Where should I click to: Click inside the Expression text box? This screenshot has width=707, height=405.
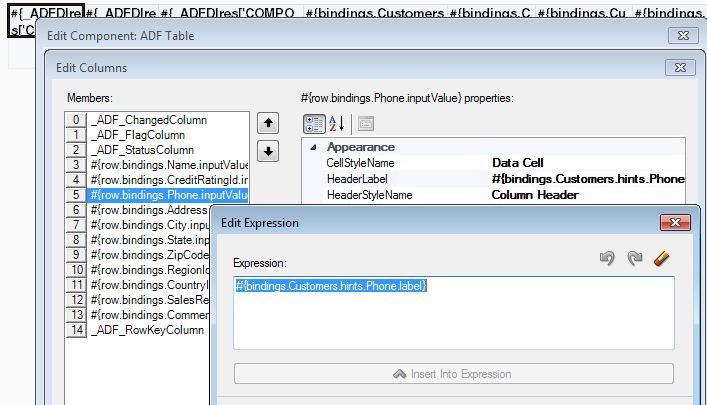454,313
